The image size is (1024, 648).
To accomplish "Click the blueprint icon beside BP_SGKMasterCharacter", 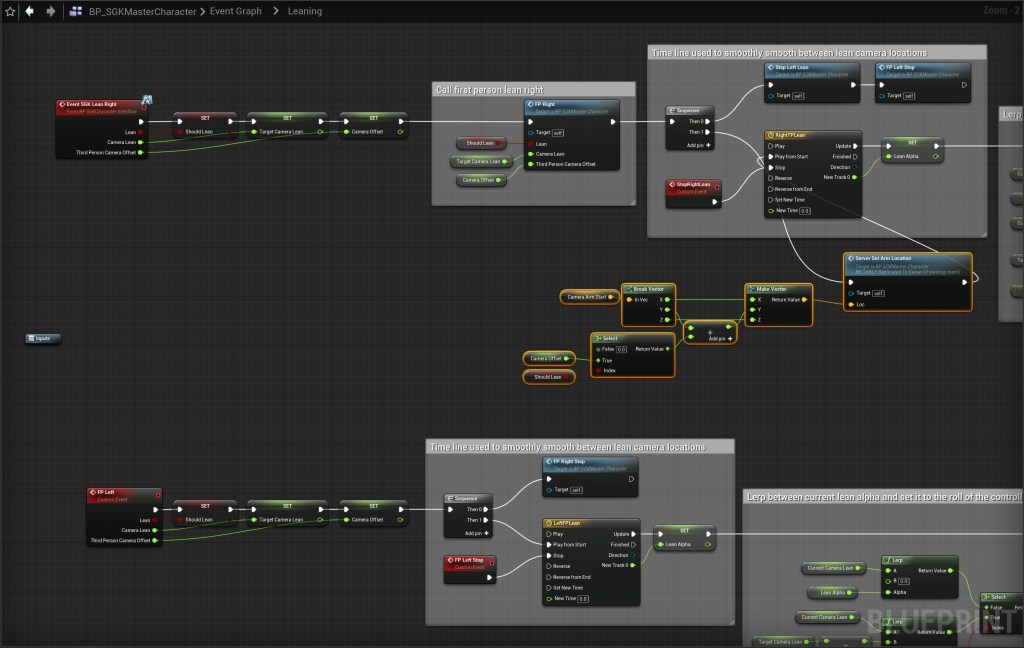I will coord(76,11).
